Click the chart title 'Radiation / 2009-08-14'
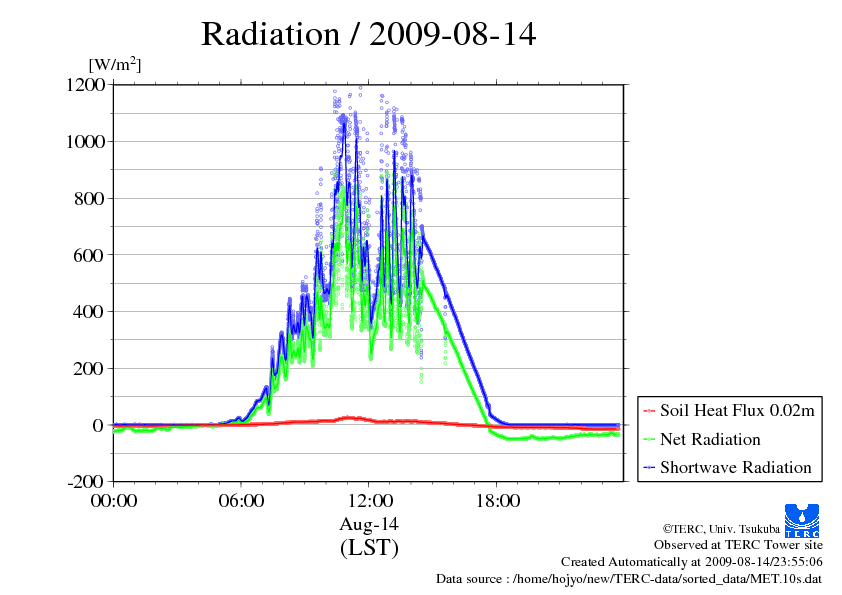This screenshot has height=595, width=842. [368, 34]
